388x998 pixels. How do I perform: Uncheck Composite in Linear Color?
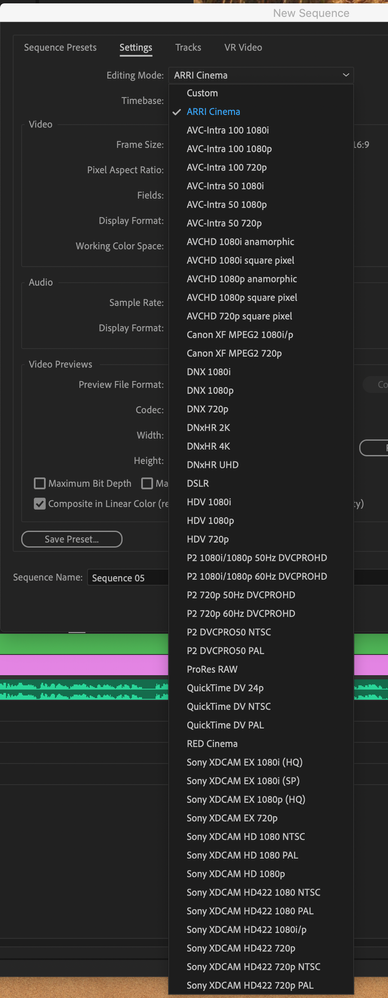(x=39, y=503)
